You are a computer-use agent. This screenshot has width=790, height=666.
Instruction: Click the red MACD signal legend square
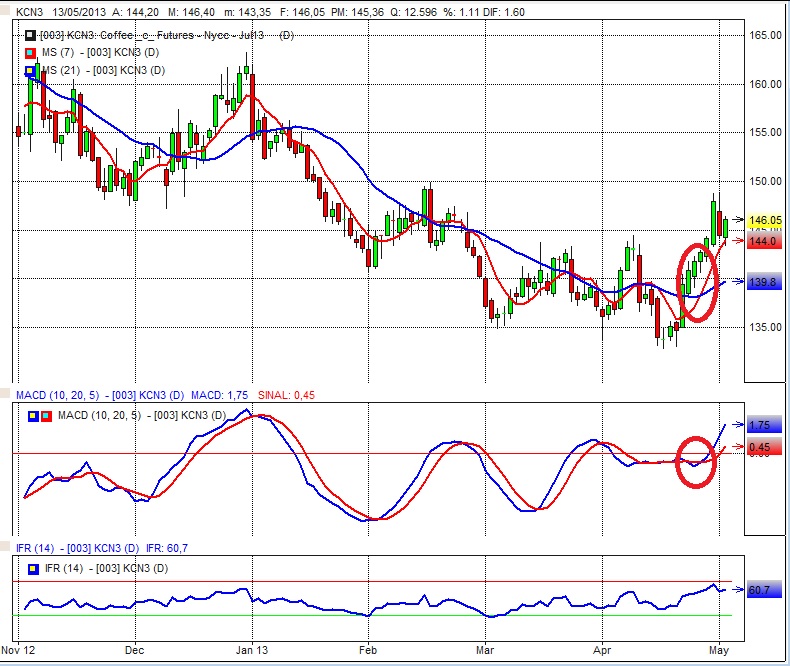point(47,415)
